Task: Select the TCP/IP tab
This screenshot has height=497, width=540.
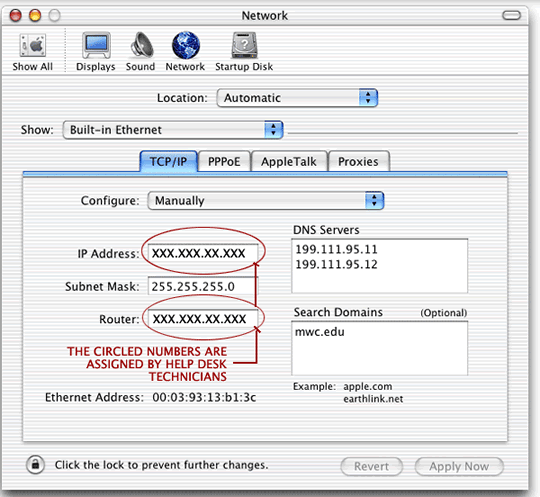Action: [x=168, y=161]
